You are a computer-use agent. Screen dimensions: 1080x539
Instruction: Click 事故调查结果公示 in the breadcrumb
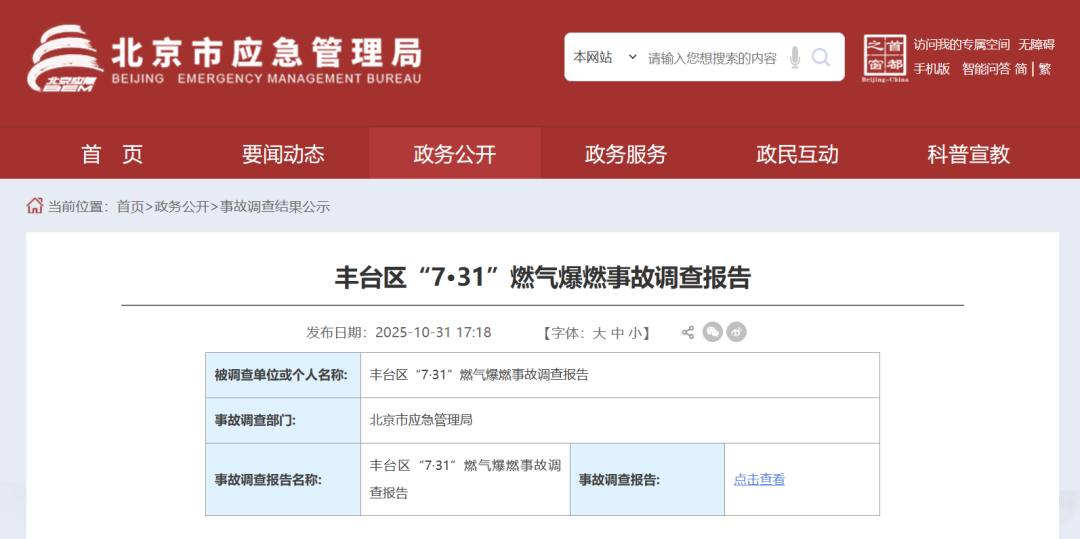point(275,207)
